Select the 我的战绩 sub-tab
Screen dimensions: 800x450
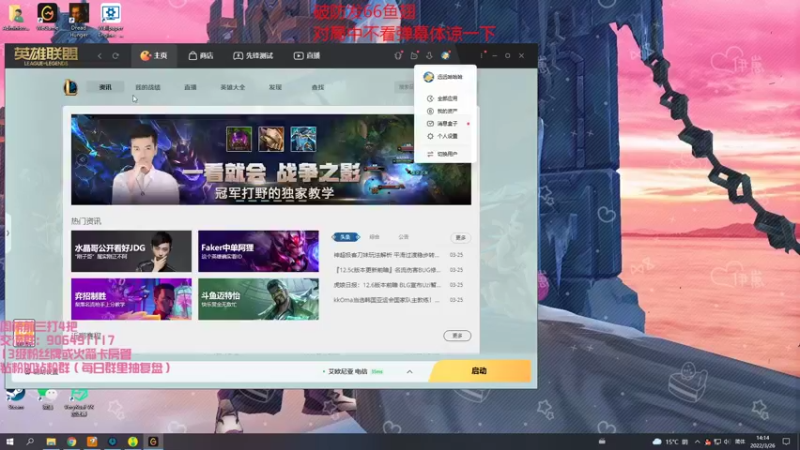pos(148,87)
